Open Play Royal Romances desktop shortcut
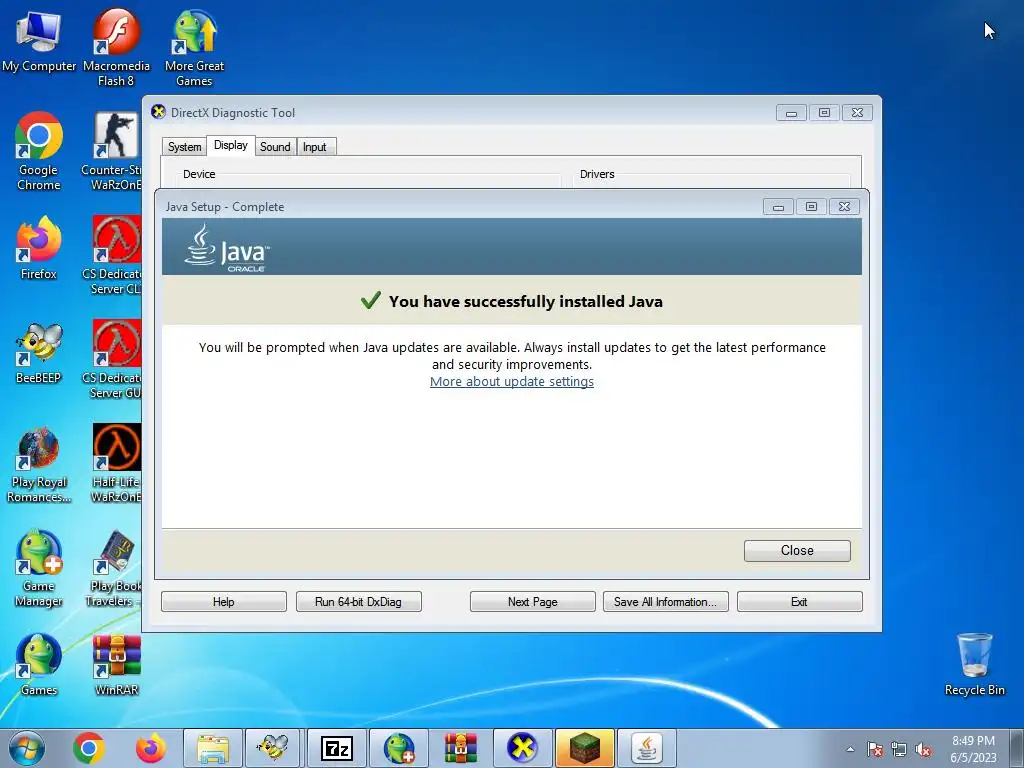1024x768 pixels. (39, 464)
